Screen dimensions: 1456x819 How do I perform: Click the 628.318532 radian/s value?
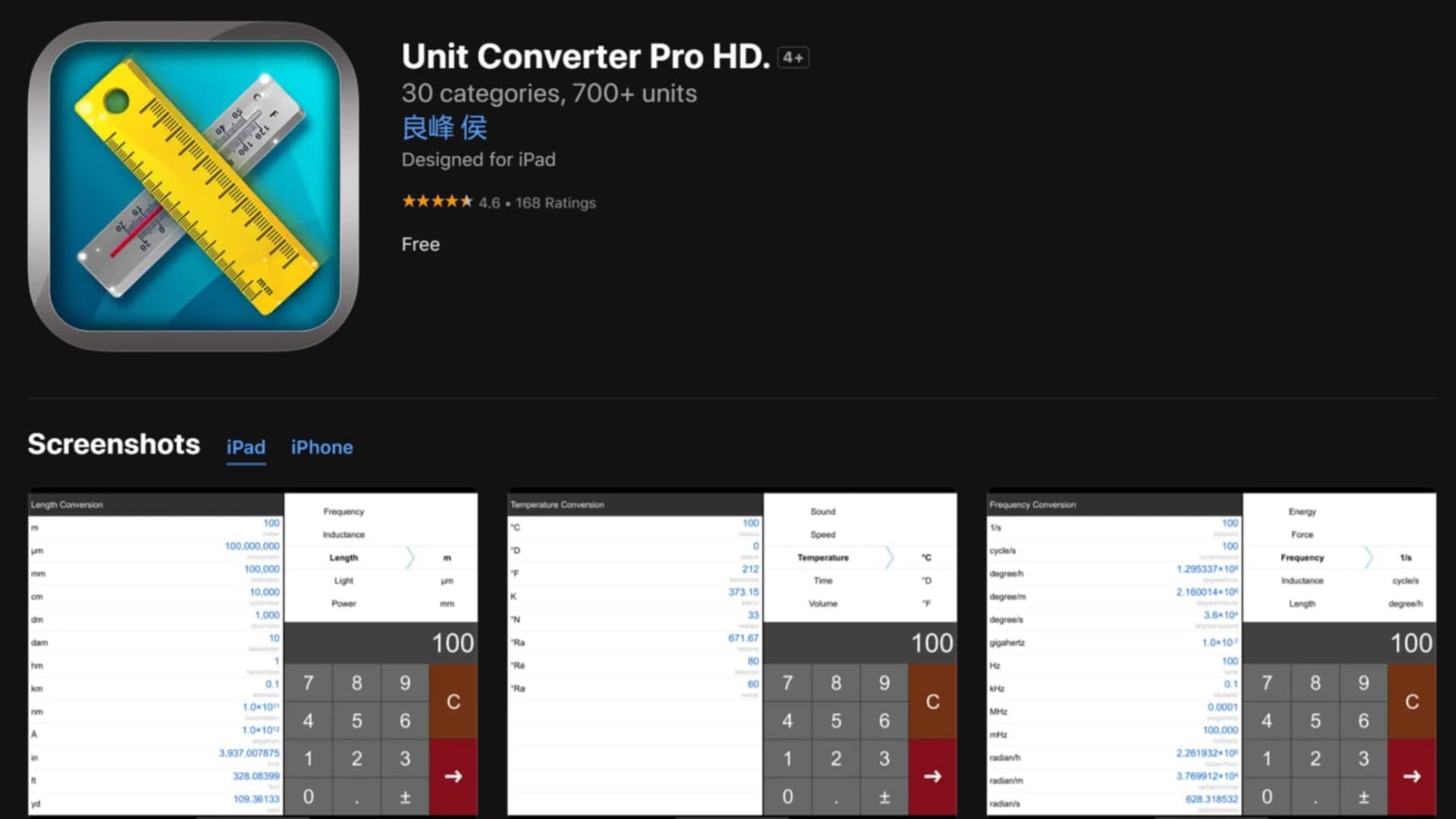pyautogui.click(x=1211, y=799)
